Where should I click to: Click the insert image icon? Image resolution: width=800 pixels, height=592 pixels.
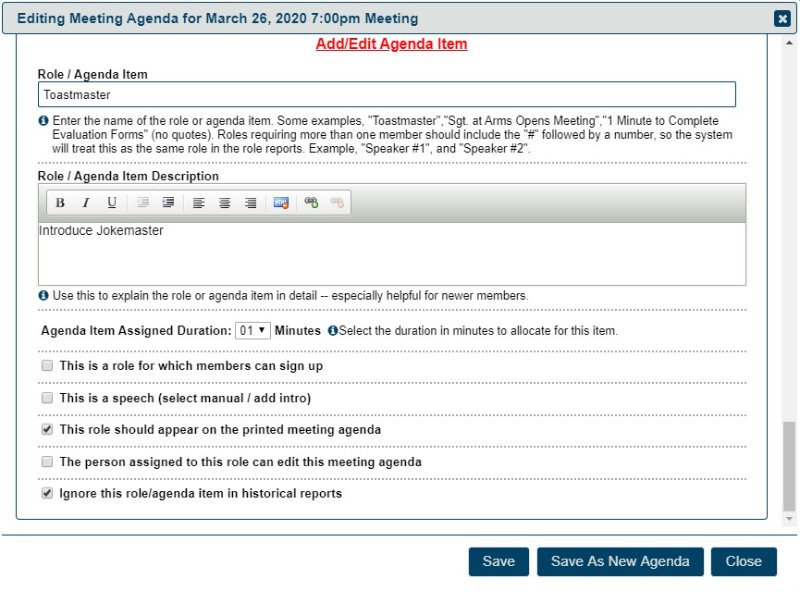tap(281, 203)
